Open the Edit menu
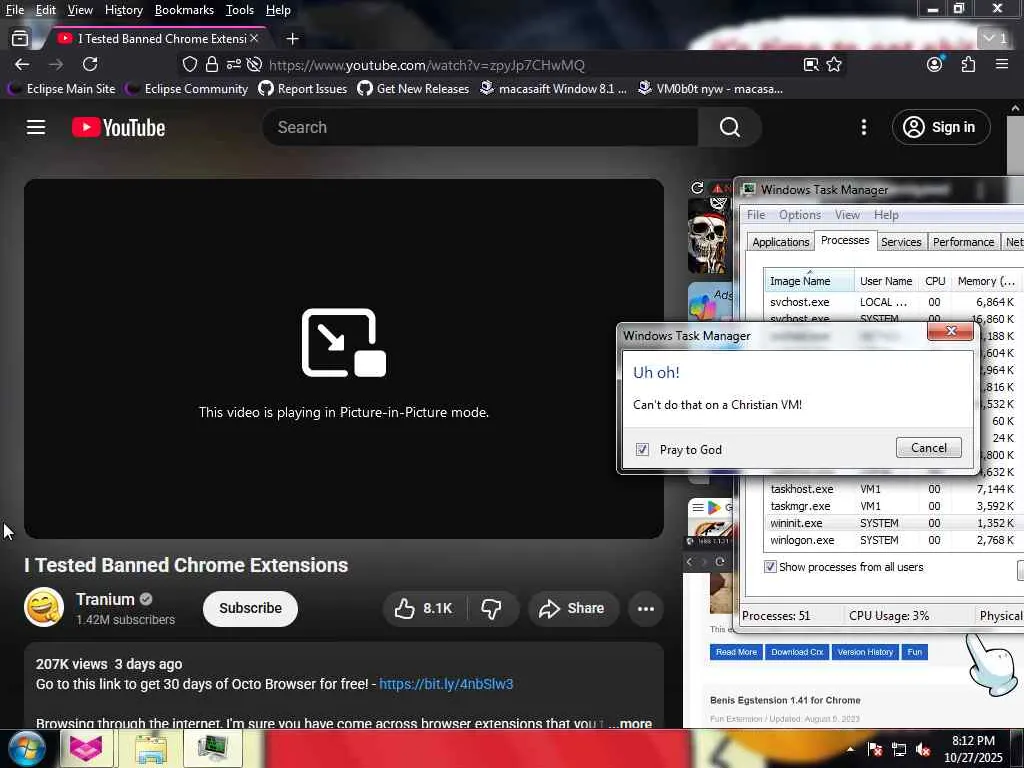Screen dimensions: 1024x768 tap(46, 10)
